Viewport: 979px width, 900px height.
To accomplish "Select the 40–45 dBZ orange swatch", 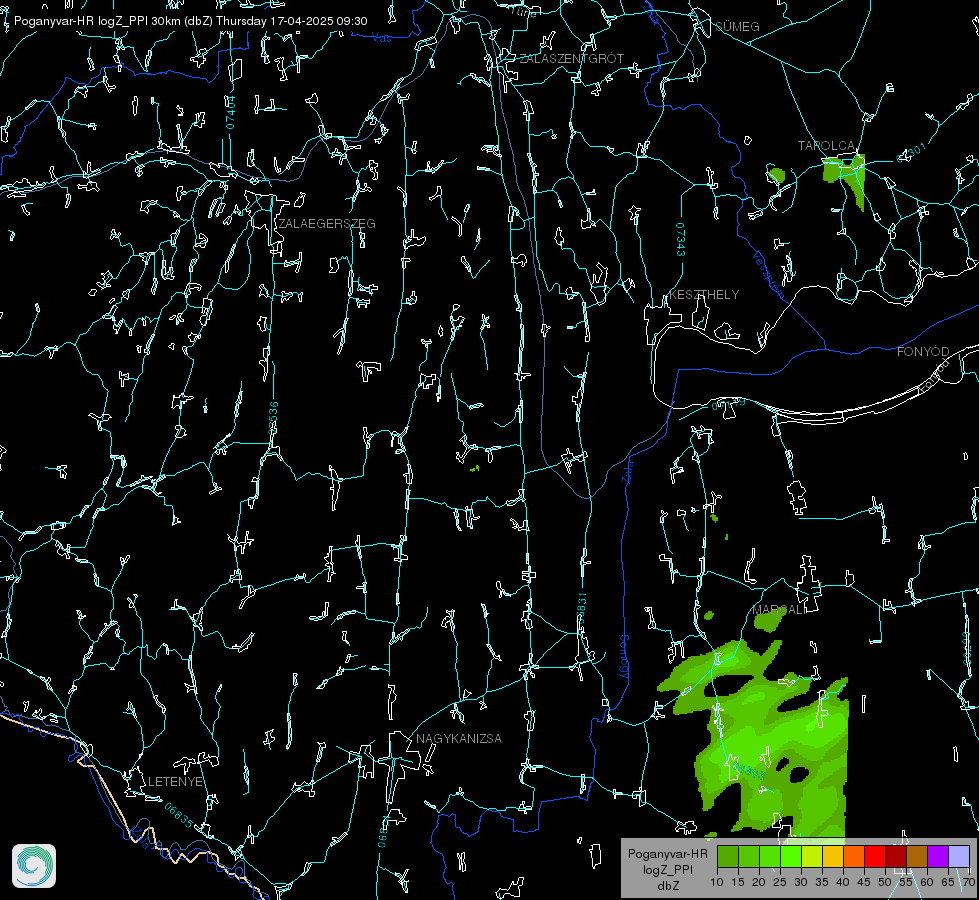I will (854, 857).
